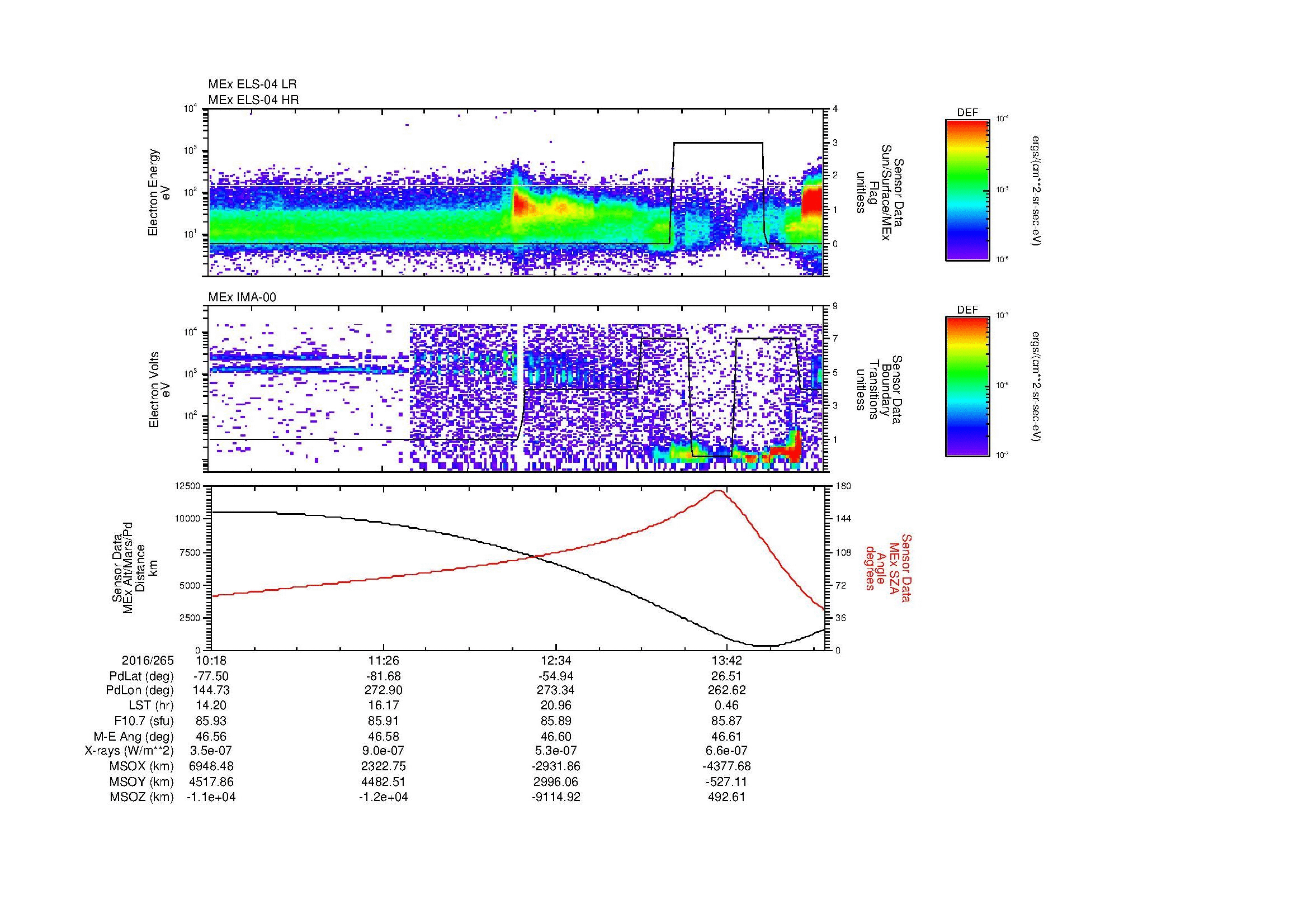Select the MEx ELS-04 LR title
Screen dimensions: 1308x924
(252, 84)
